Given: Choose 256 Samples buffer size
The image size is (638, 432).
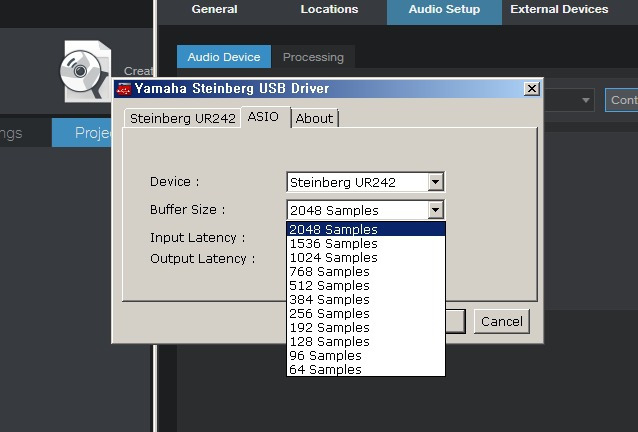Looking at the screenshot, I should coord(365,313).
